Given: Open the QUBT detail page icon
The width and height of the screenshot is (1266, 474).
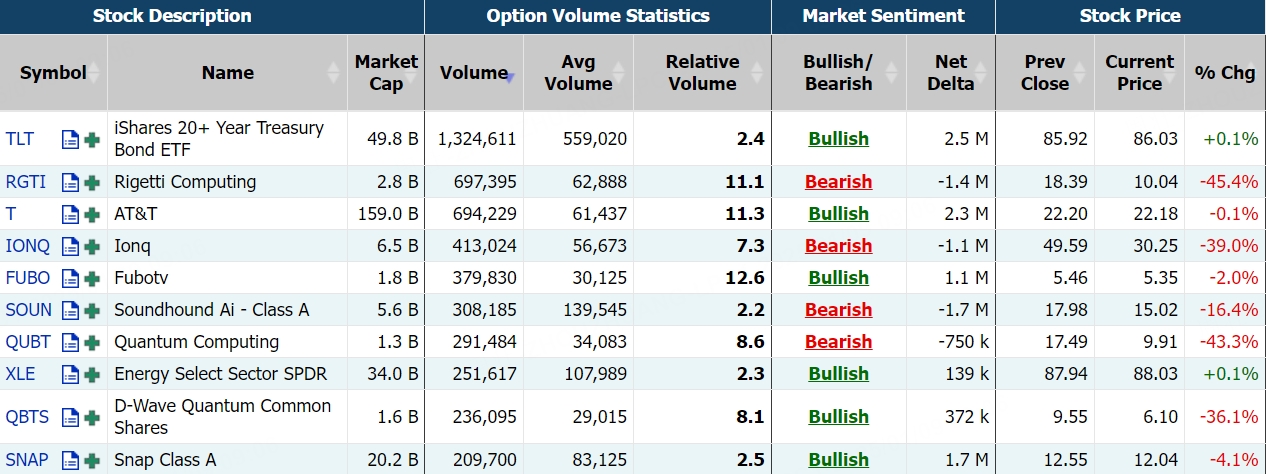Looking at the screenshot, I should pos(70,342).
